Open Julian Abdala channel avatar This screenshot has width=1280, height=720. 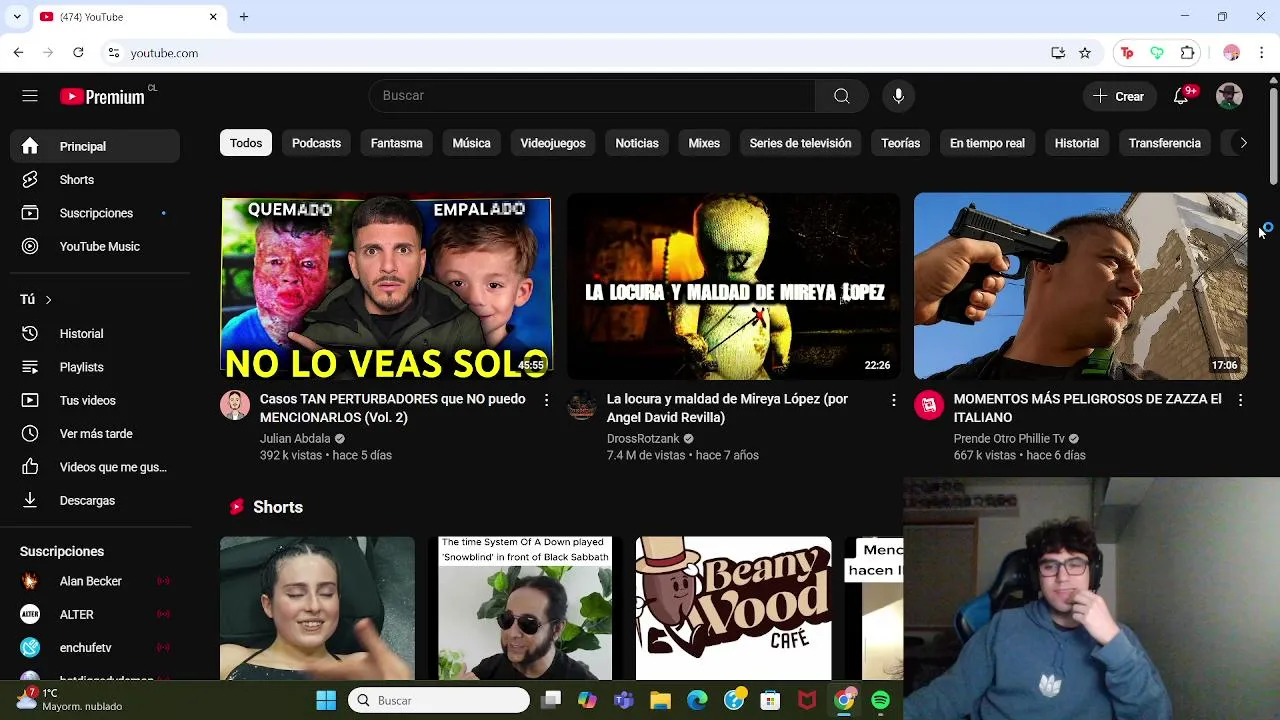[235, 405]
